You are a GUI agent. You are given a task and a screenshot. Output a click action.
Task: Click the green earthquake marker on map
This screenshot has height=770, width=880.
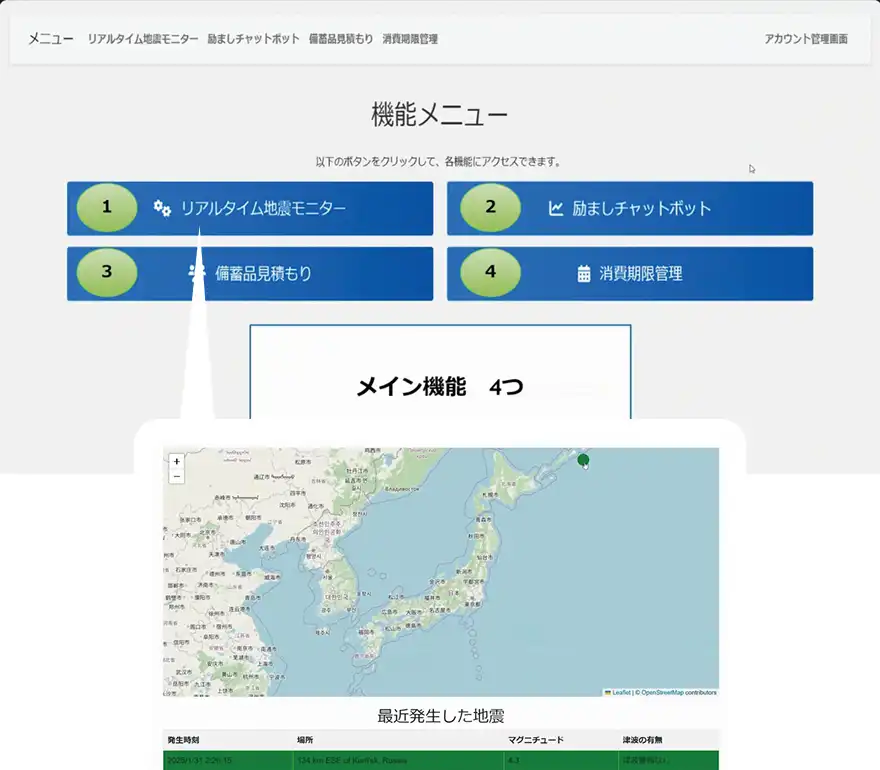click(x=584, y=459)
